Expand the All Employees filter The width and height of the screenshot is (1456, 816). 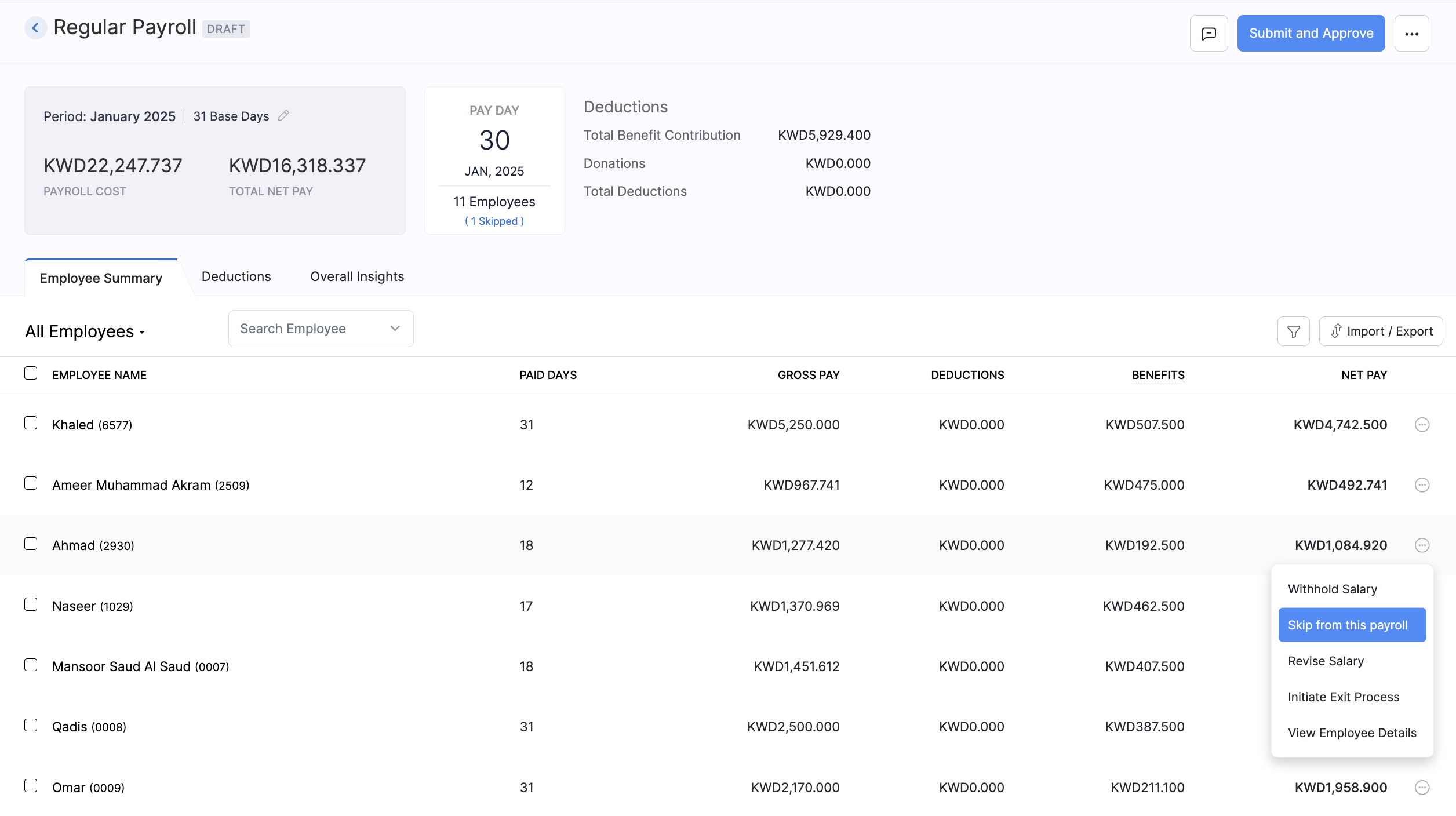85,331
